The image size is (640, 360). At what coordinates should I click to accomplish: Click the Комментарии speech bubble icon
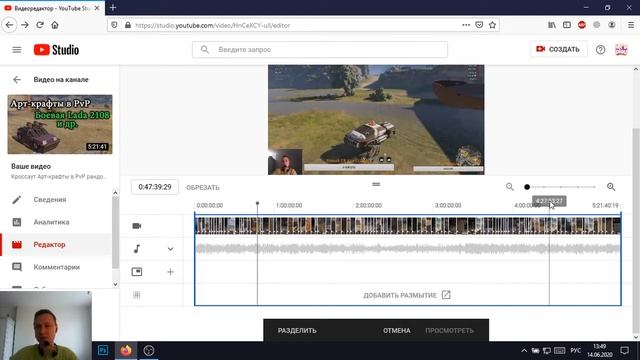tap(17, 267)
